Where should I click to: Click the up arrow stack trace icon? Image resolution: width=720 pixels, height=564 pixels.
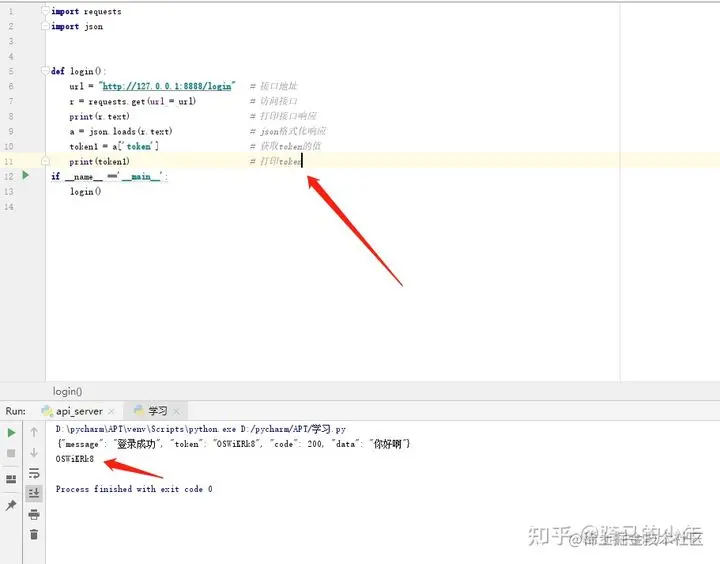pyautogui.click(x=34, y=432)
